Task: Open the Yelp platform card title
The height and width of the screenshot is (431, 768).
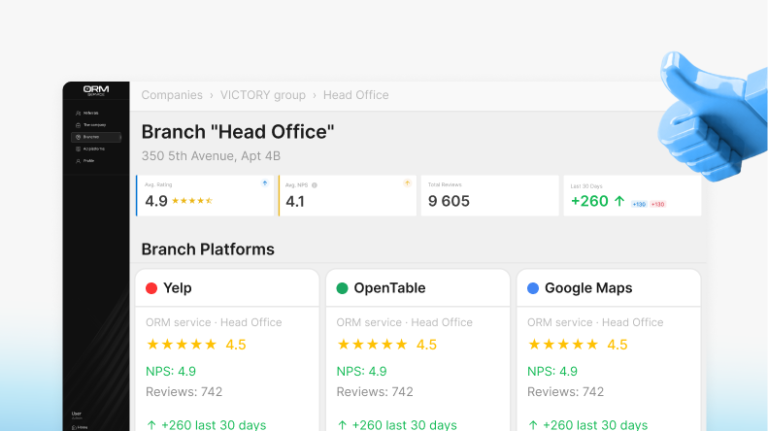Action: click(x=177, y=288)
